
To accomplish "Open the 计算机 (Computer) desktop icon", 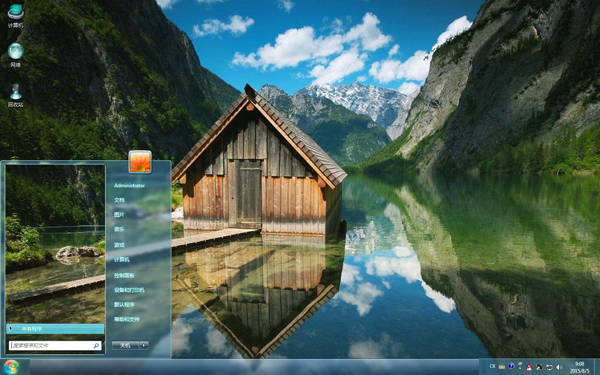I will [x=15, y=15].
